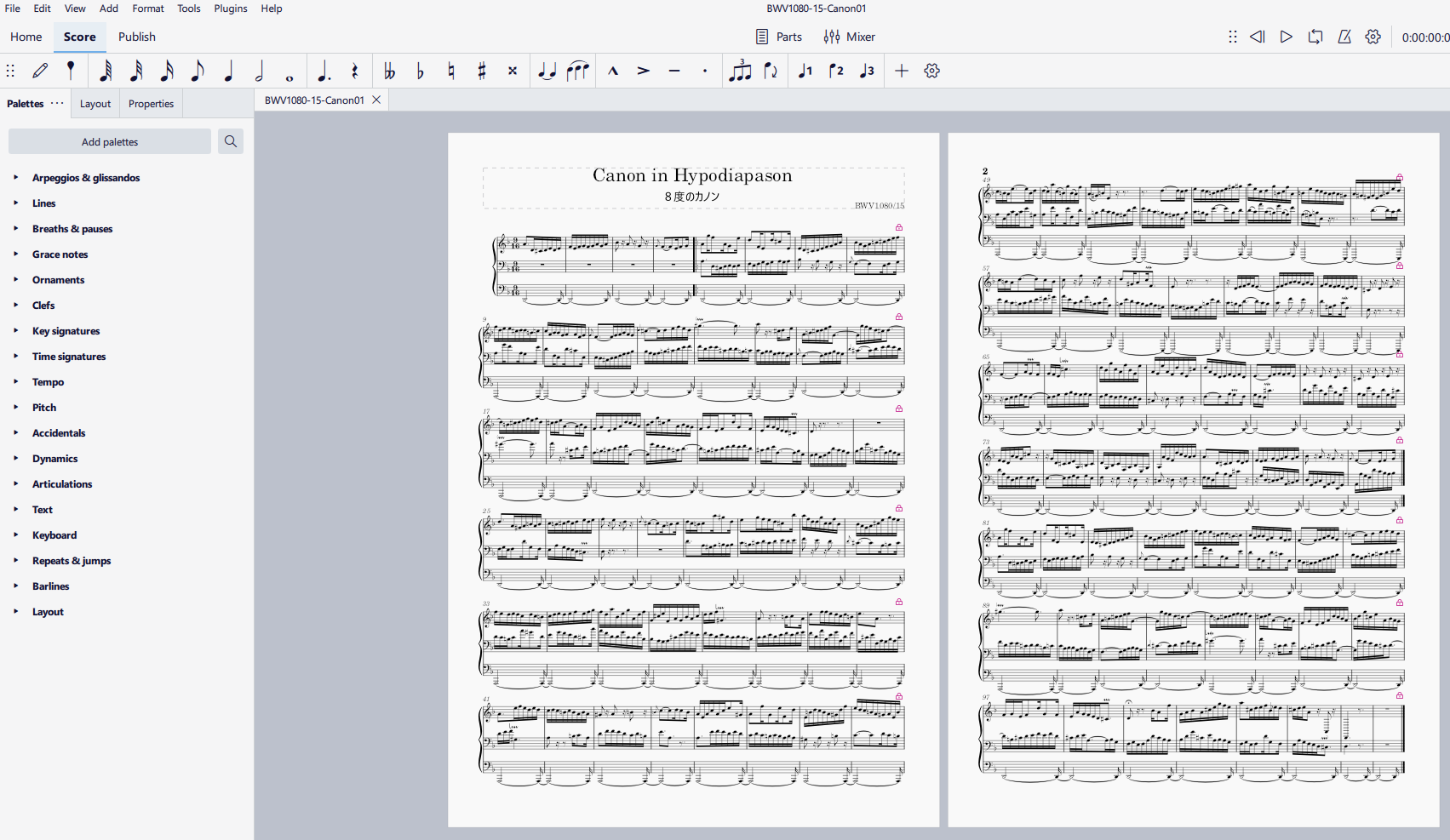
Task: Expand Repeats & jumps palette
Action: pyautogui.click(x=15, y=560)
